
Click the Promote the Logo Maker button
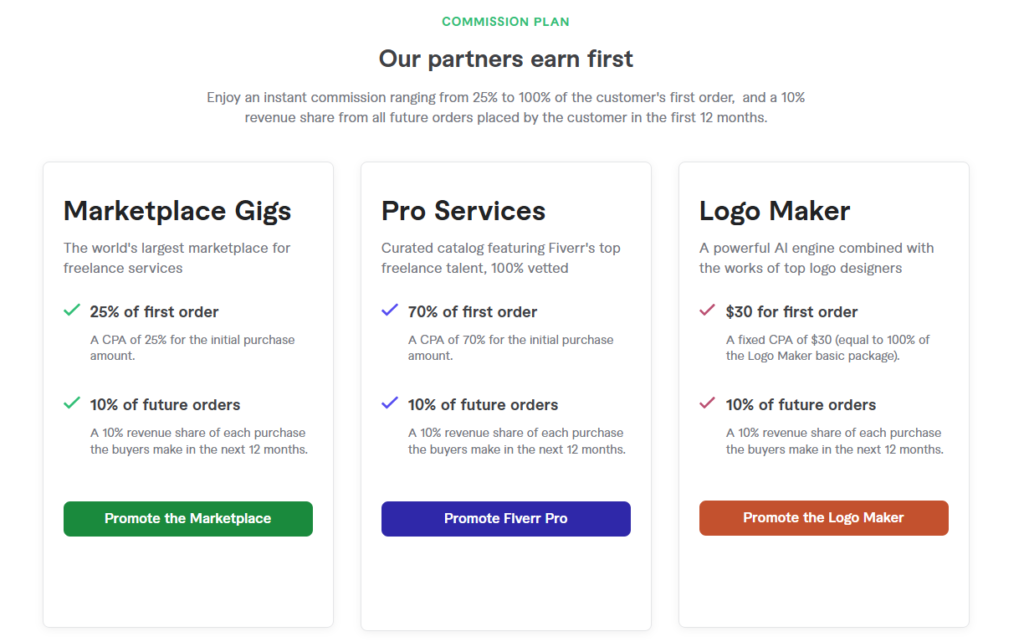tap(824, 518)
